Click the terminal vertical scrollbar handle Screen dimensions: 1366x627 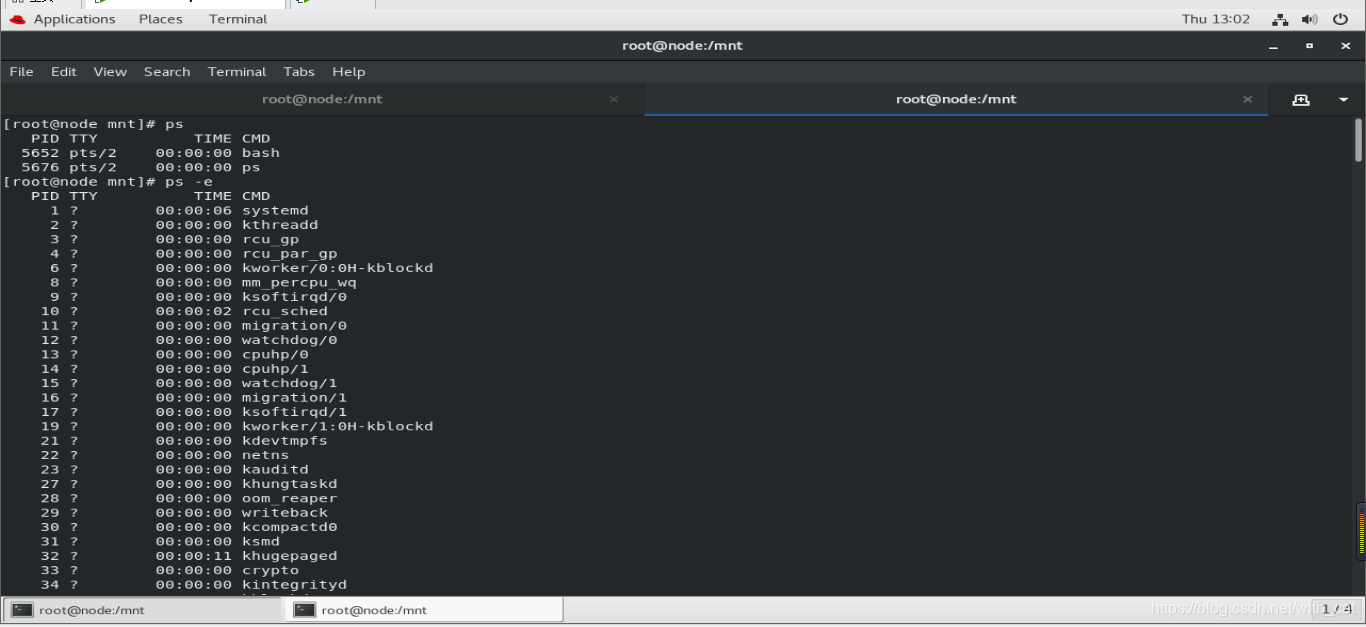tap(1358, 140)
